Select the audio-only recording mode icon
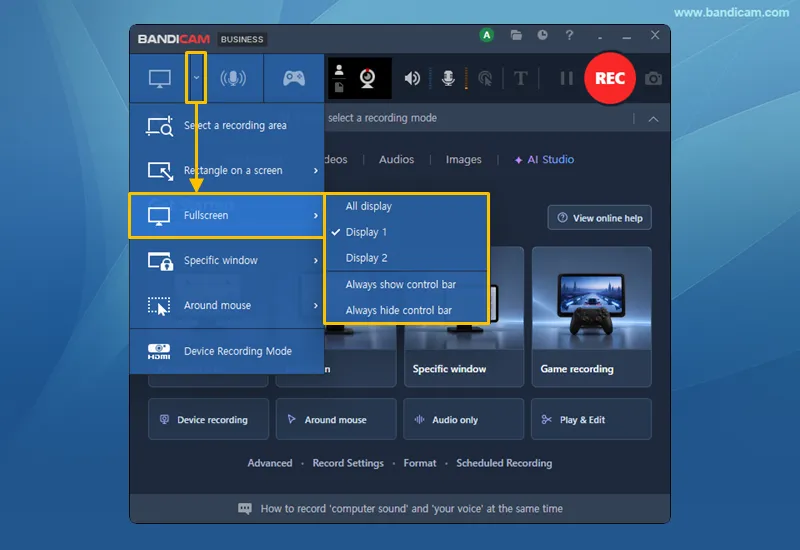The height and width of the screenshot is (550, 800). (x=233, y=78)
